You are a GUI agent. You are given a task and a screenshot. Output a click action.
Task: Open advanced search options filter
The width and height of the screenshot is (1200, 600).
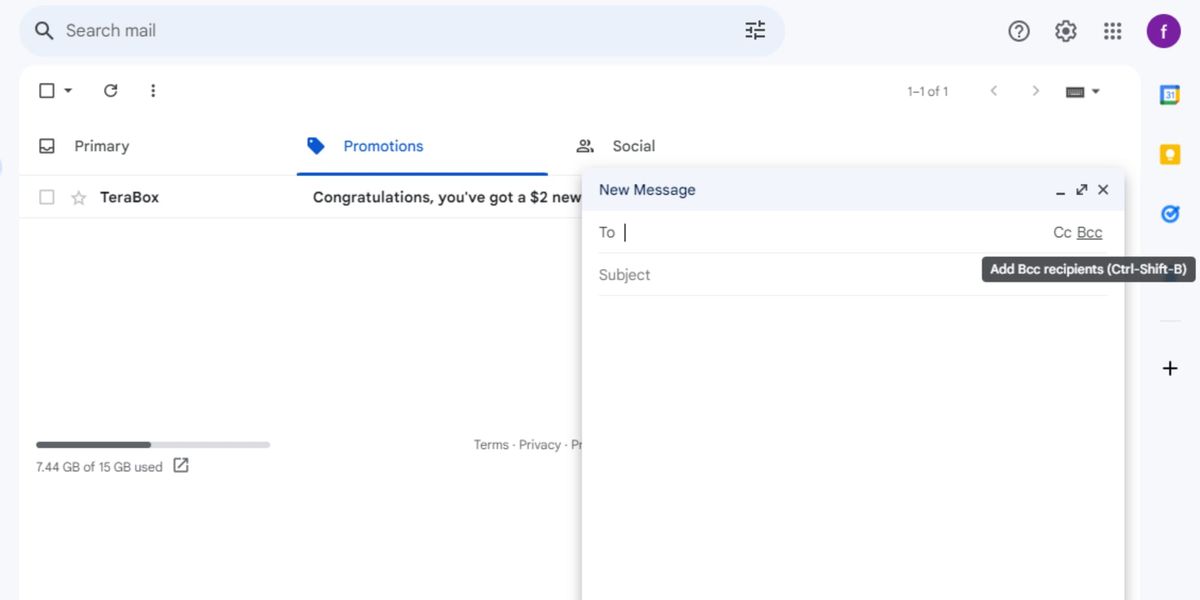pos(755,31)
